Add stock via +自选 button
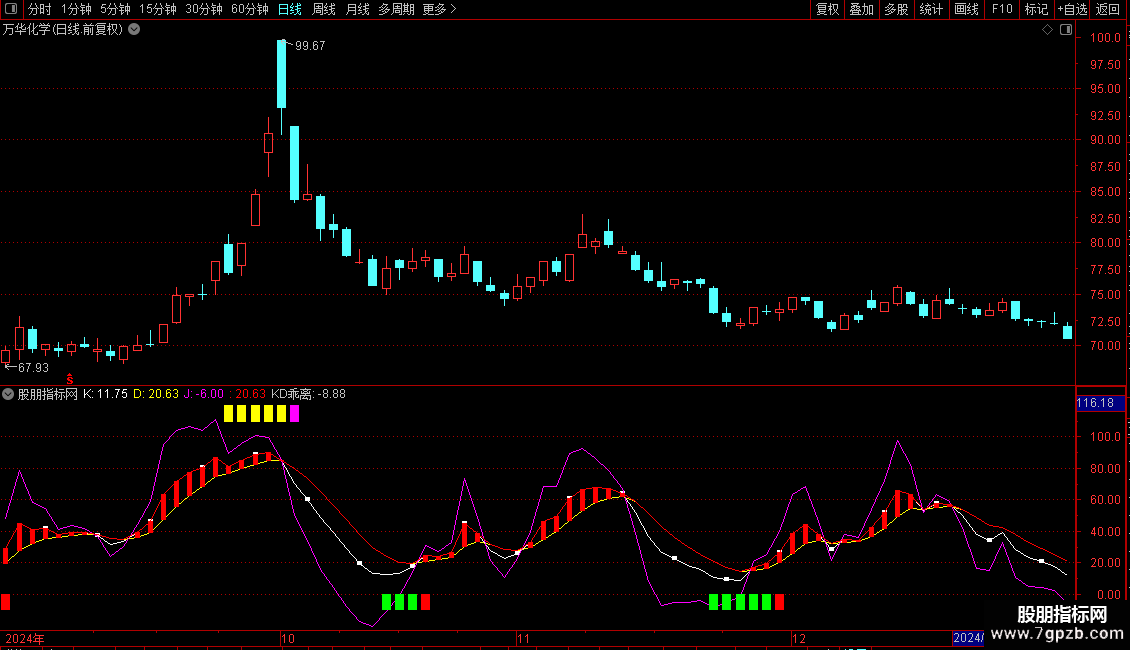 [x=1072, y=9]
